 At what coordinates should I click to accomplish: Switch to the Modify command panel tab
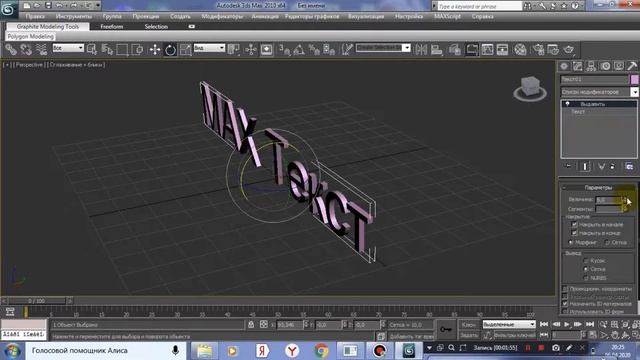point(578,66)
